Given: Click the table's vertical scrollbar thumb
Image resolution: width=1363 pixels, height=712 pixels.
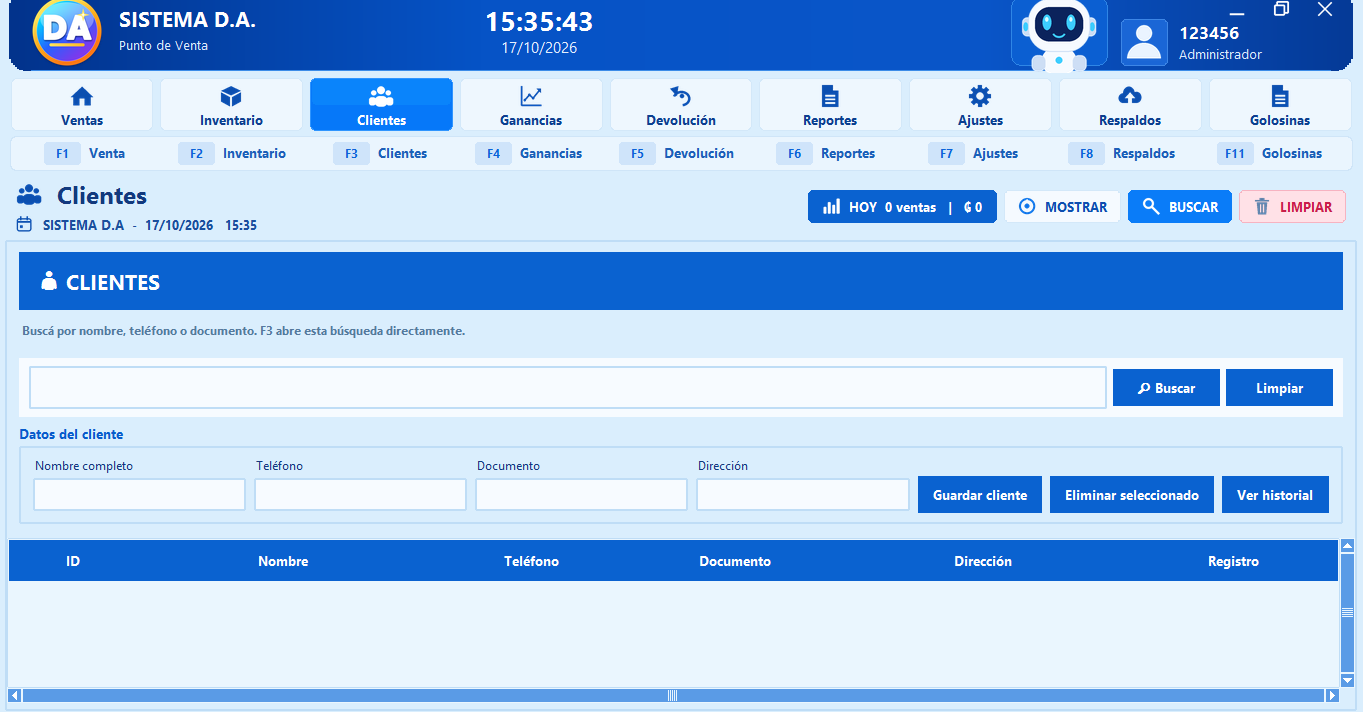Looking at the screenshot, I should pyautogui.click(x=1347, y=612).
